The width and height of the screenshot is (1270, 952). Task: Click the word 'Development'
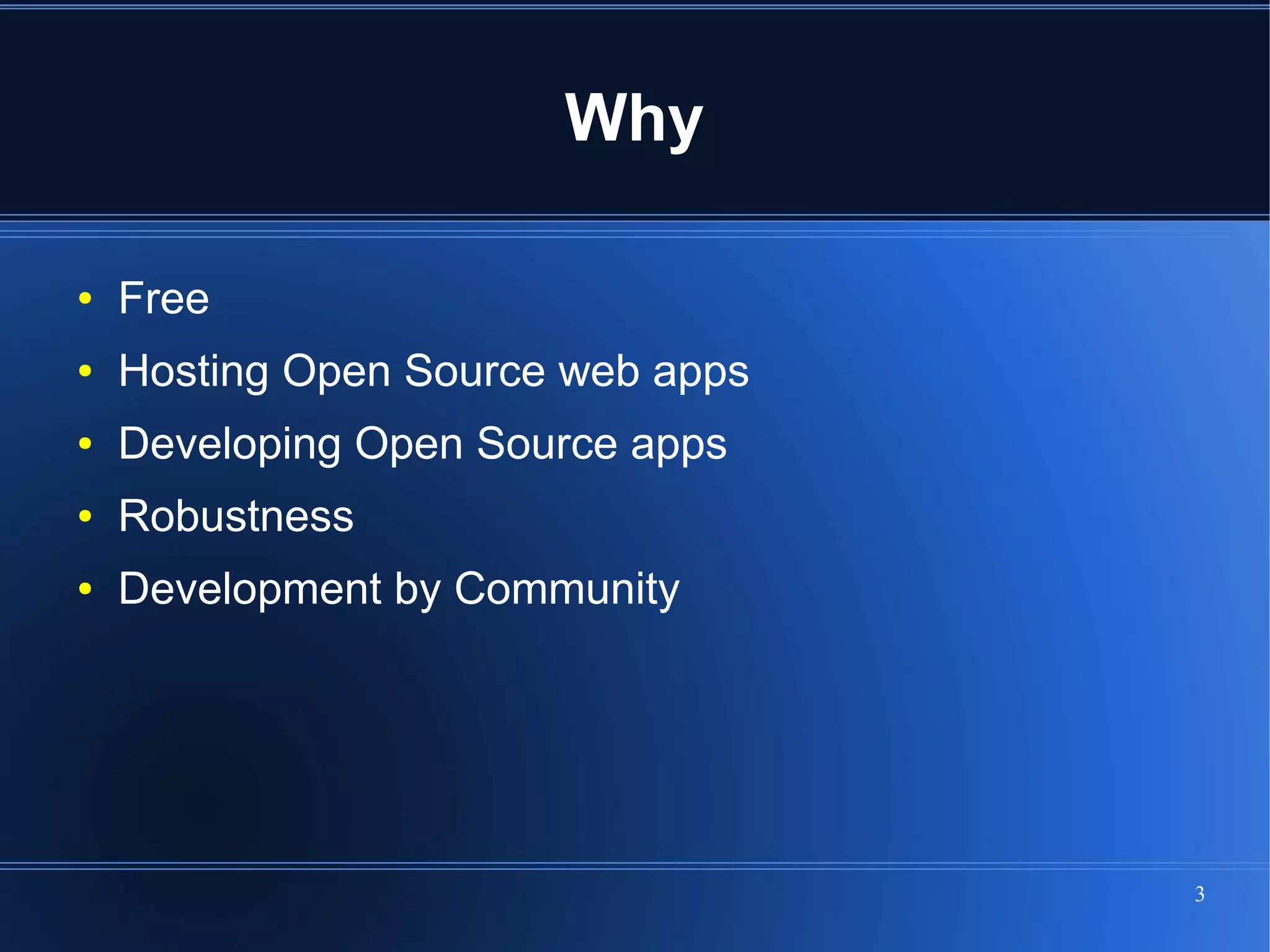click(250, 589)
